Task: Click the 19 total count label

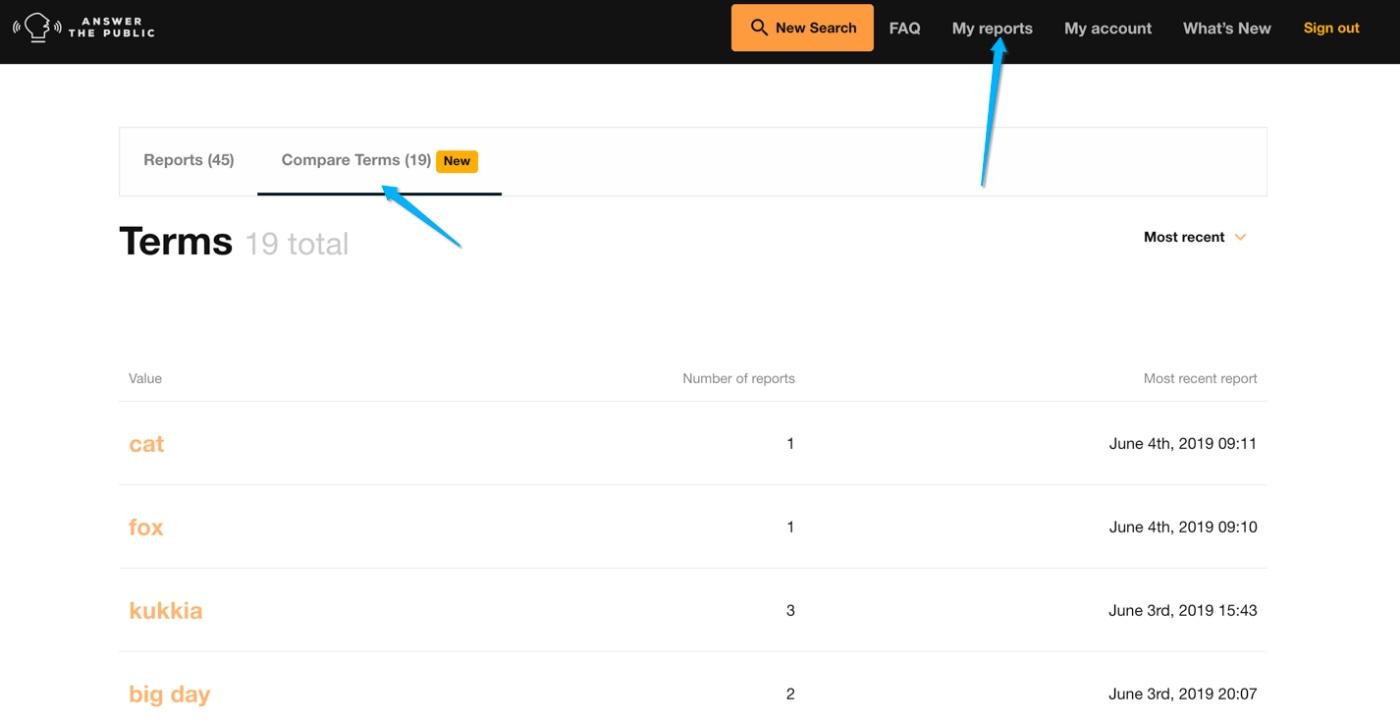Action: pyautogui.click(x=297, y=244)
